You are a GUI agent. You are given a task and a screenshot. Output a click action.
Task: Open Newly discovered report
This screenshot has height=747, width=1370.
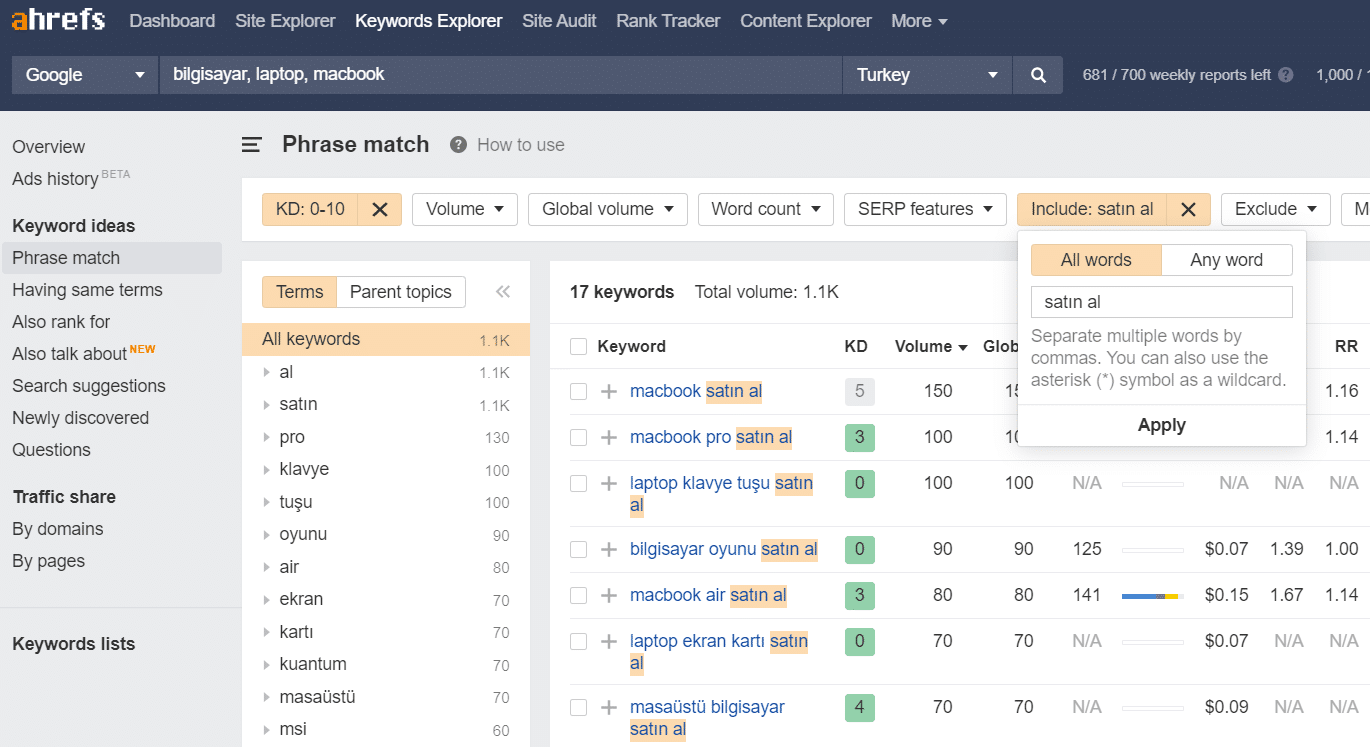(80, 418)
